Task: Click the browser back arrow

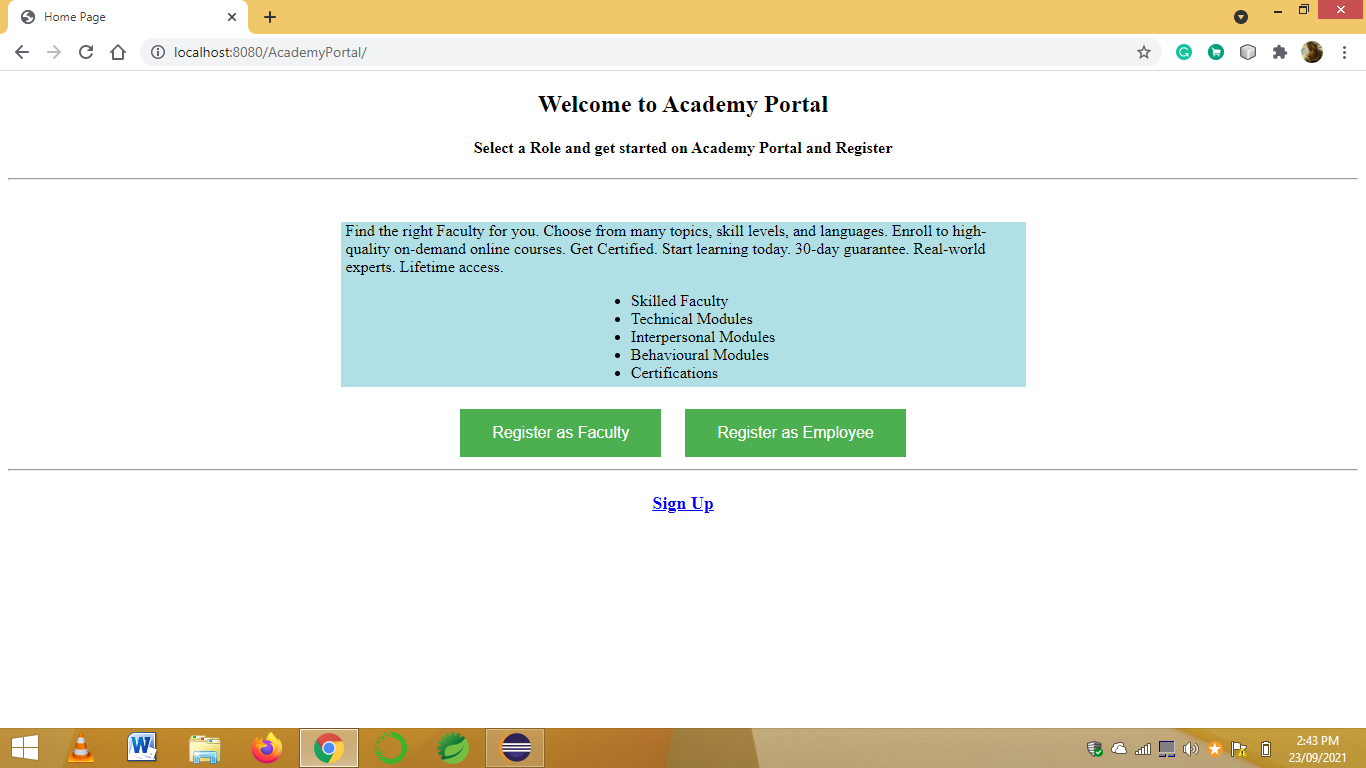Action: 22,52
